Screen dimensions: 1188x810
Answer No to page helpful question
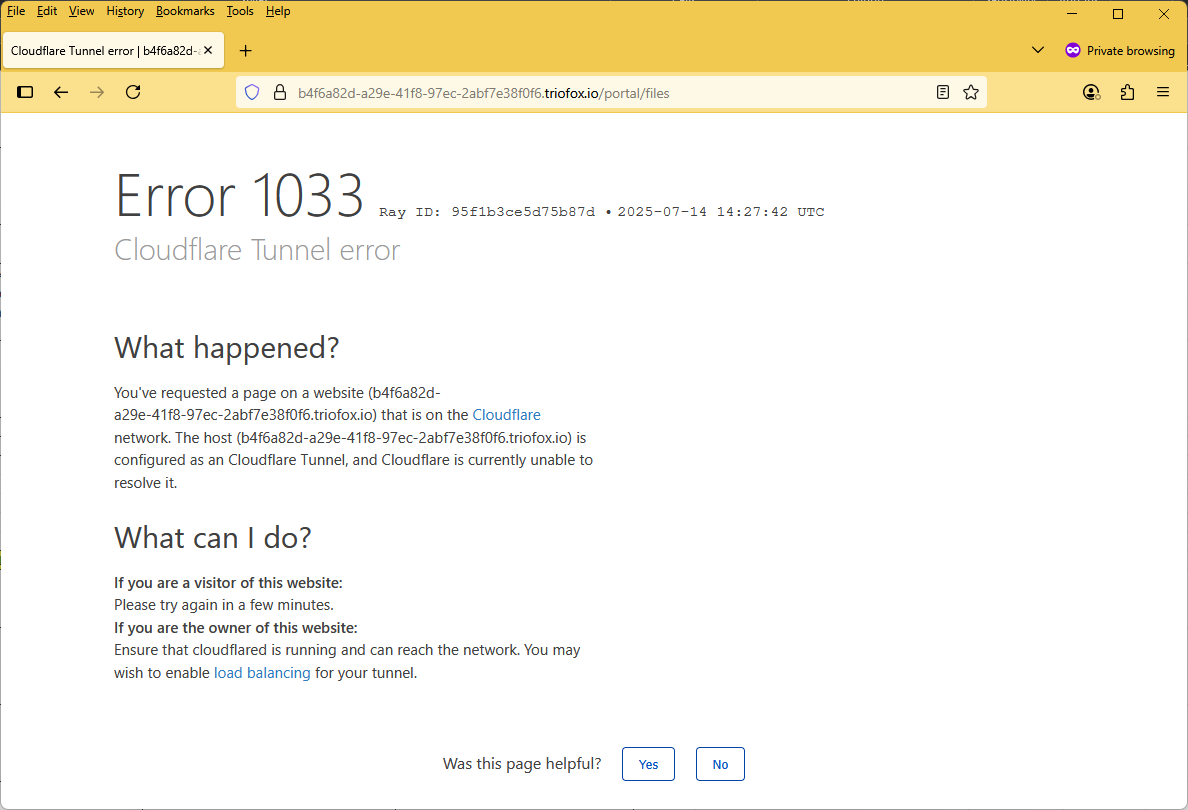pos(721,764)
